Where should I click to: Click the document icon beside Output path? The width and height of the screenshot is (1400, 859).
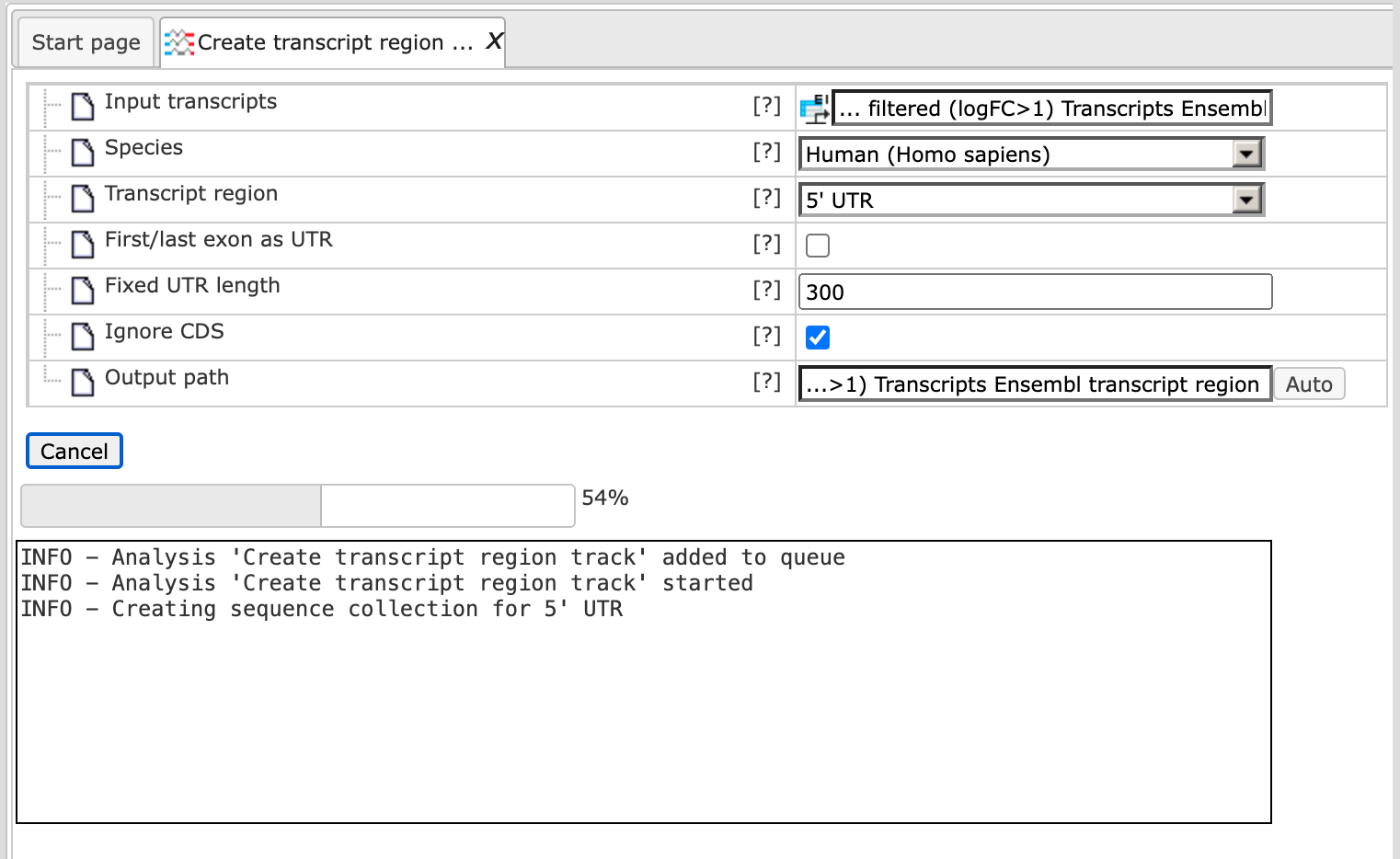point(83,383)
